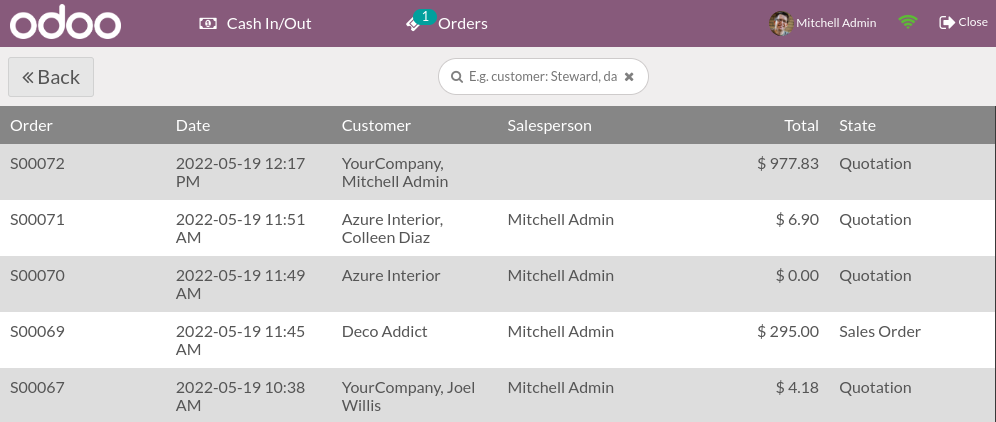The image size is (996, 422).
Task: Click the Total column header
Action: (x=801, y=126)
